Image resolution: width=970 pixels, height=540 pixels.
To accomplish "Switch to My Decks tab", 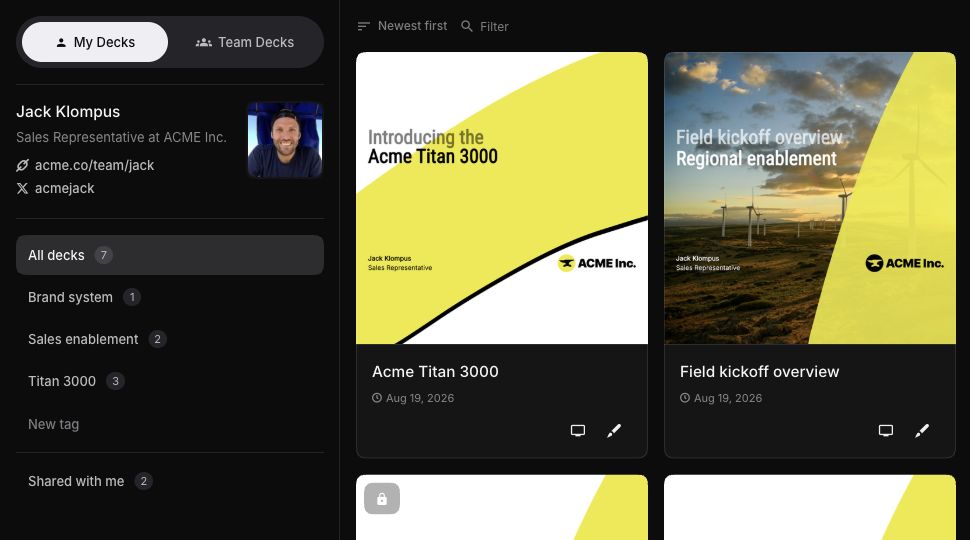I will click(95, 42).
